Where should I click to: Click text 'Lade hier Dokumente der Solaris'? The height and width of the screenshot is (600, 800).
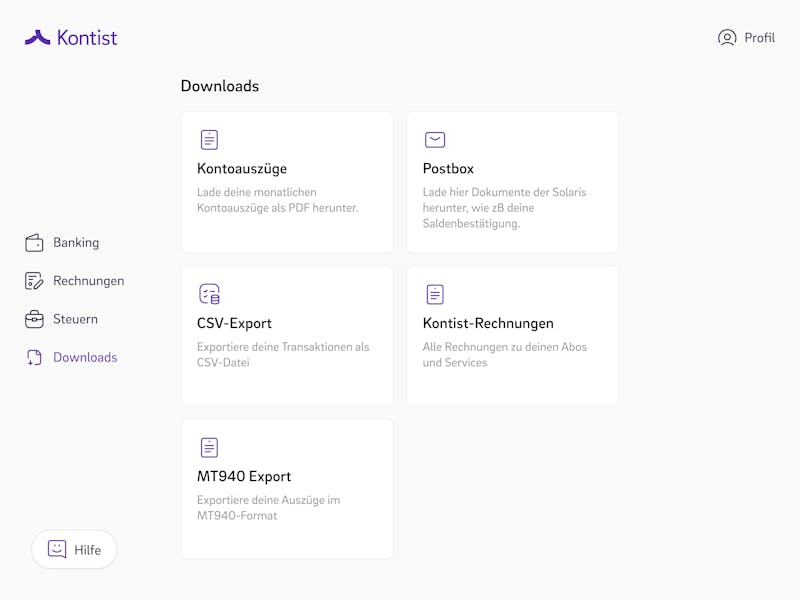[x=505, y=192]
